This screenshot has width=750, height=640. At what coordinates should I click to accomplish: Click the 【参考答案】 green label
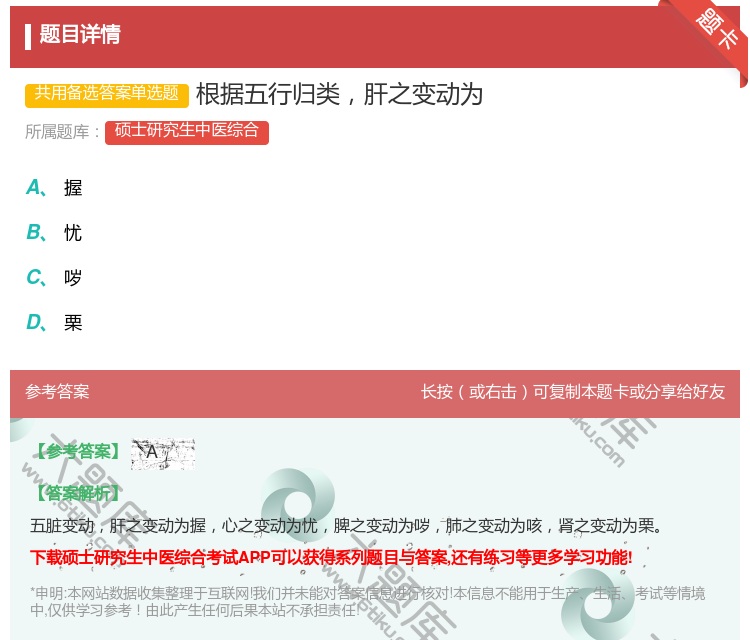pyautogui.click(x=78, y=451)
